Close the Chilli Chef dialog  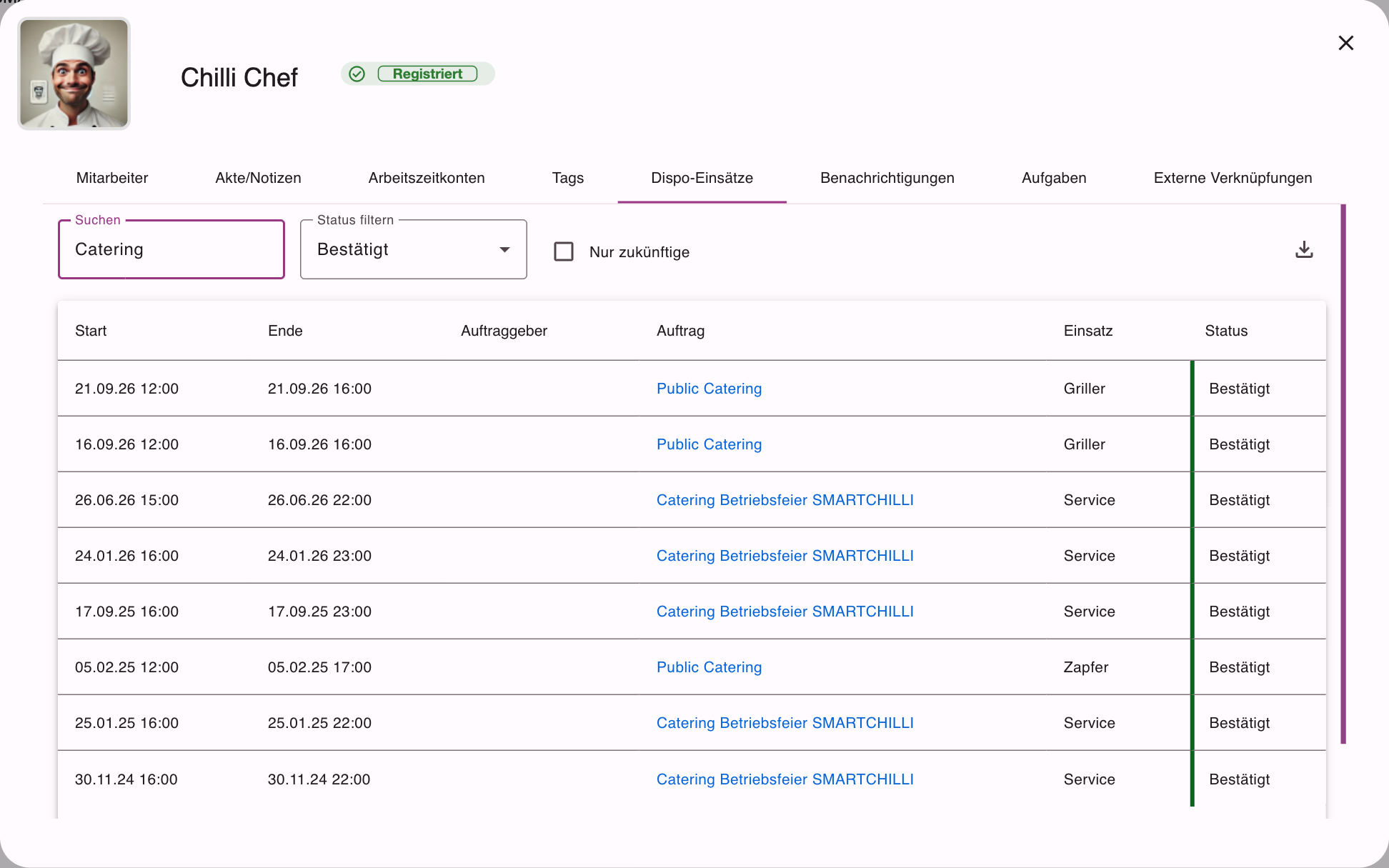(x=1345, y=43)
